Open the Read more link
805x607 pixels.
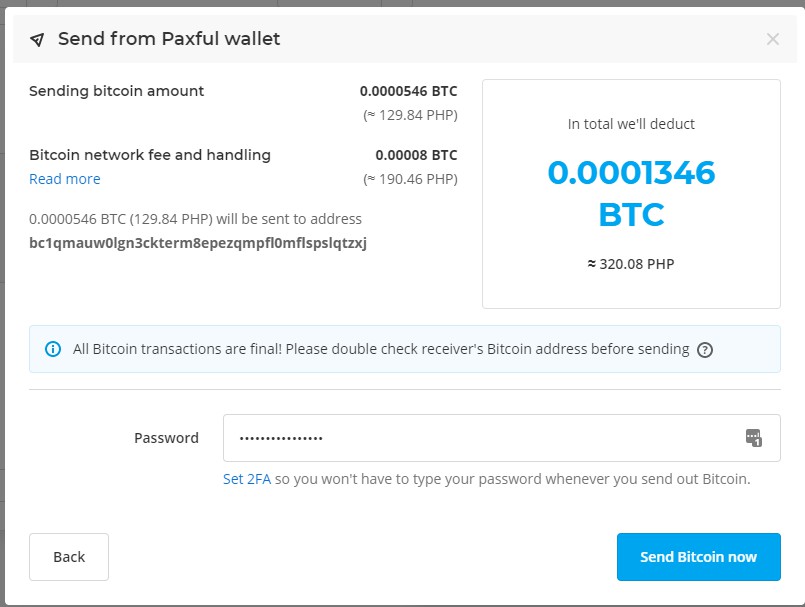pos(65,179)
